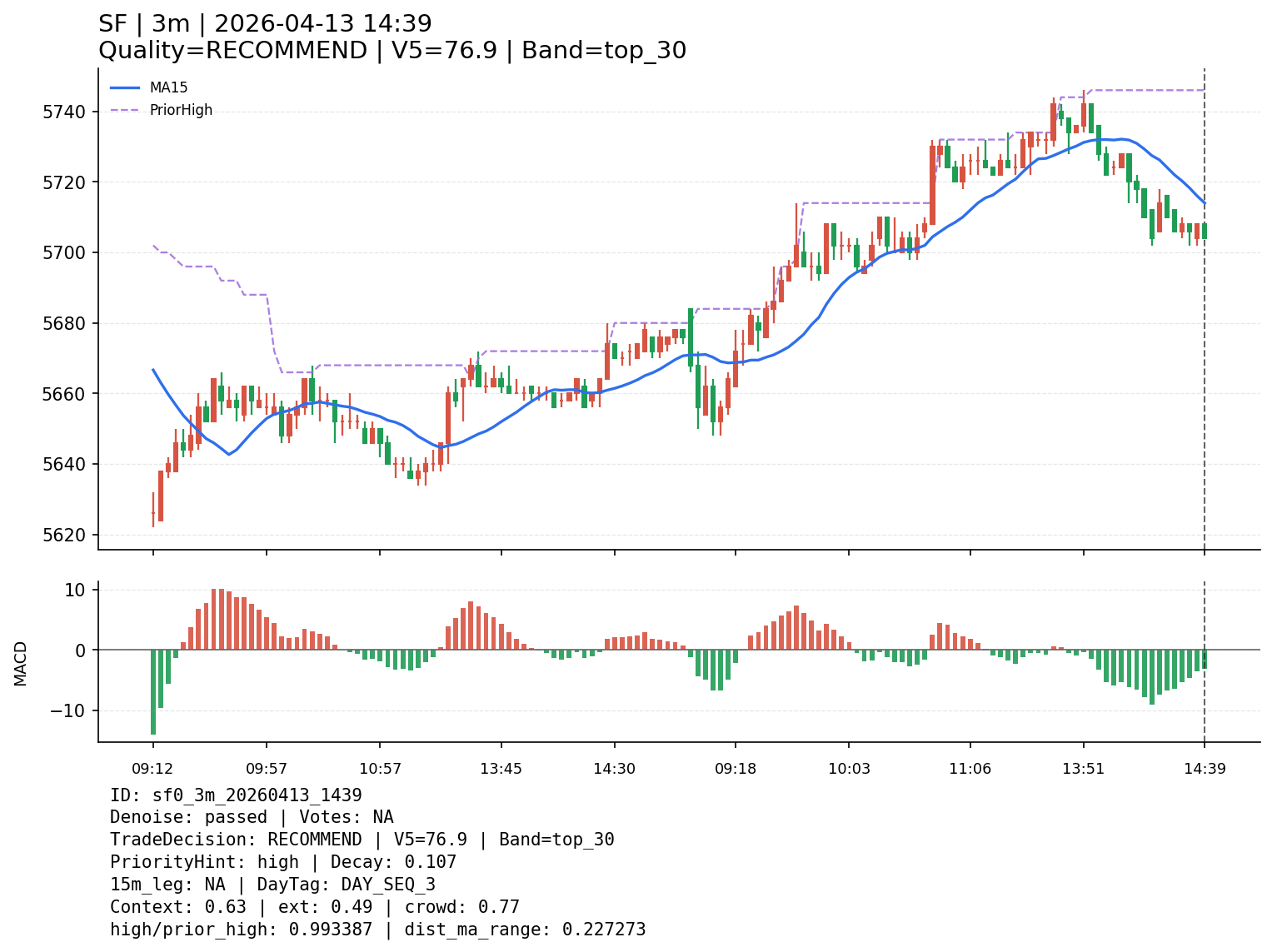1272x952 pixels.
Task: Click the MA15 blue line legend swatch
Action: [x=125, y=87]
